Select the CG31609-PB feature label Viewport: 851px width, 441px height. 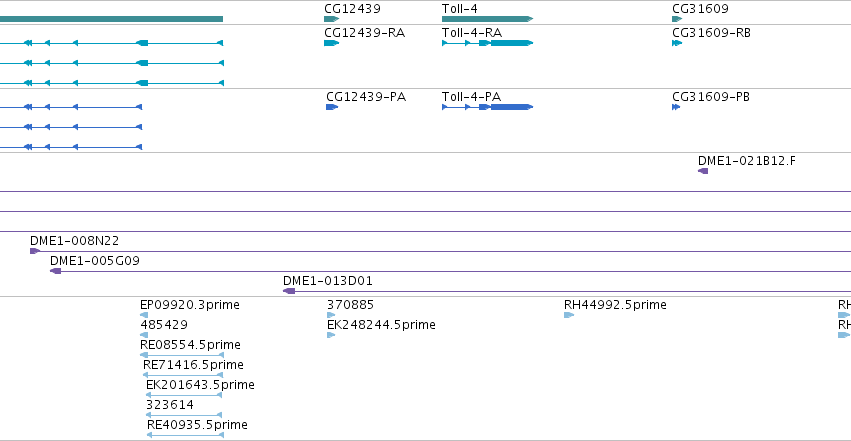[710, 97]
